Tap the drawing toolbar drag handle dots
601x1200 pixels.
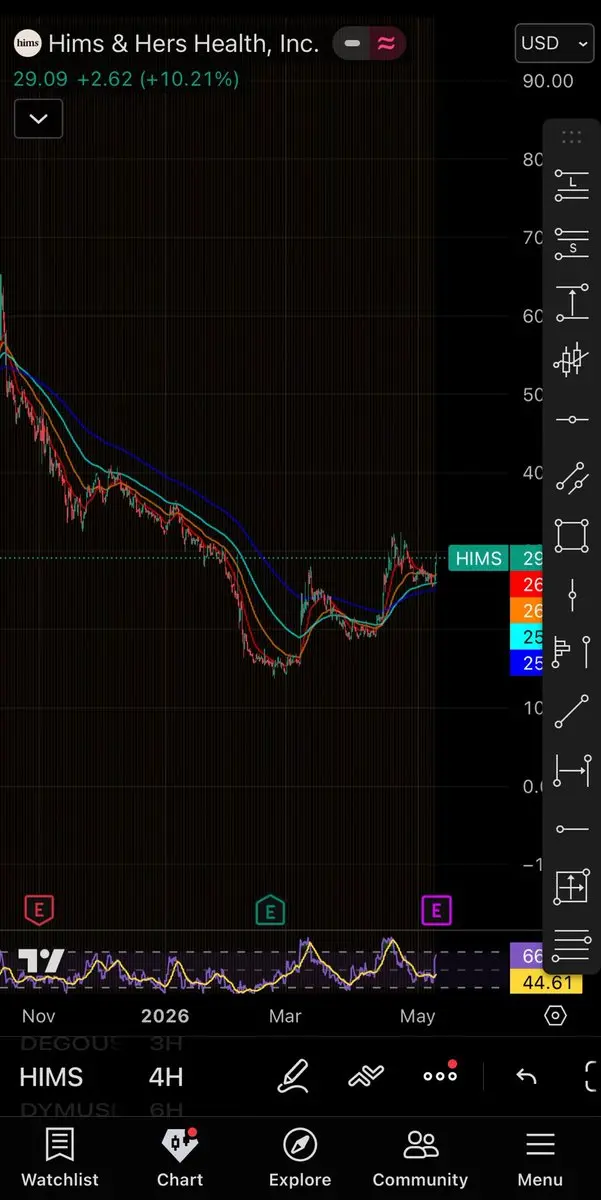(572, 137)
